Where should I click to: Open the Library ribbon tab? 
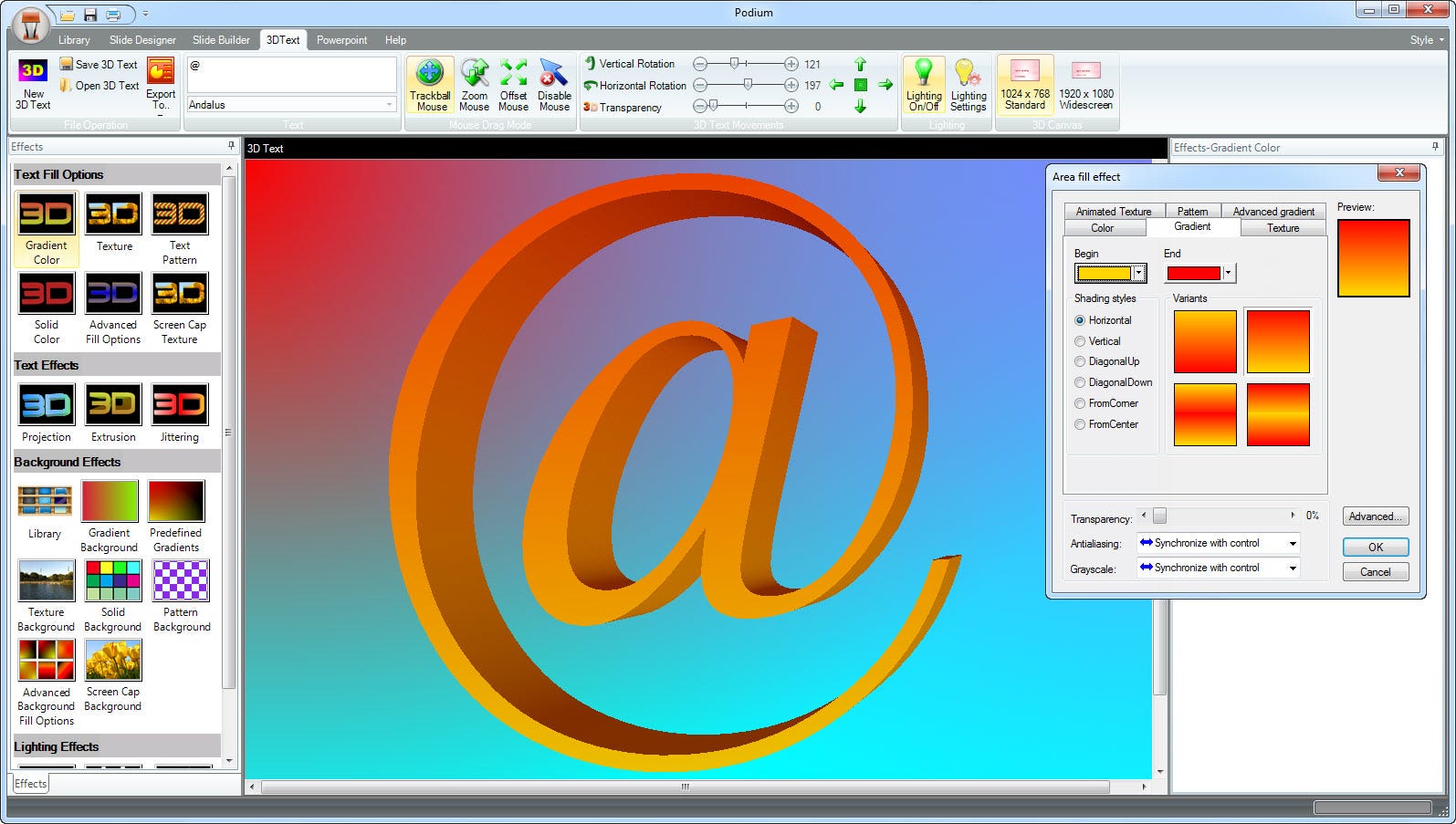[74, 40]
